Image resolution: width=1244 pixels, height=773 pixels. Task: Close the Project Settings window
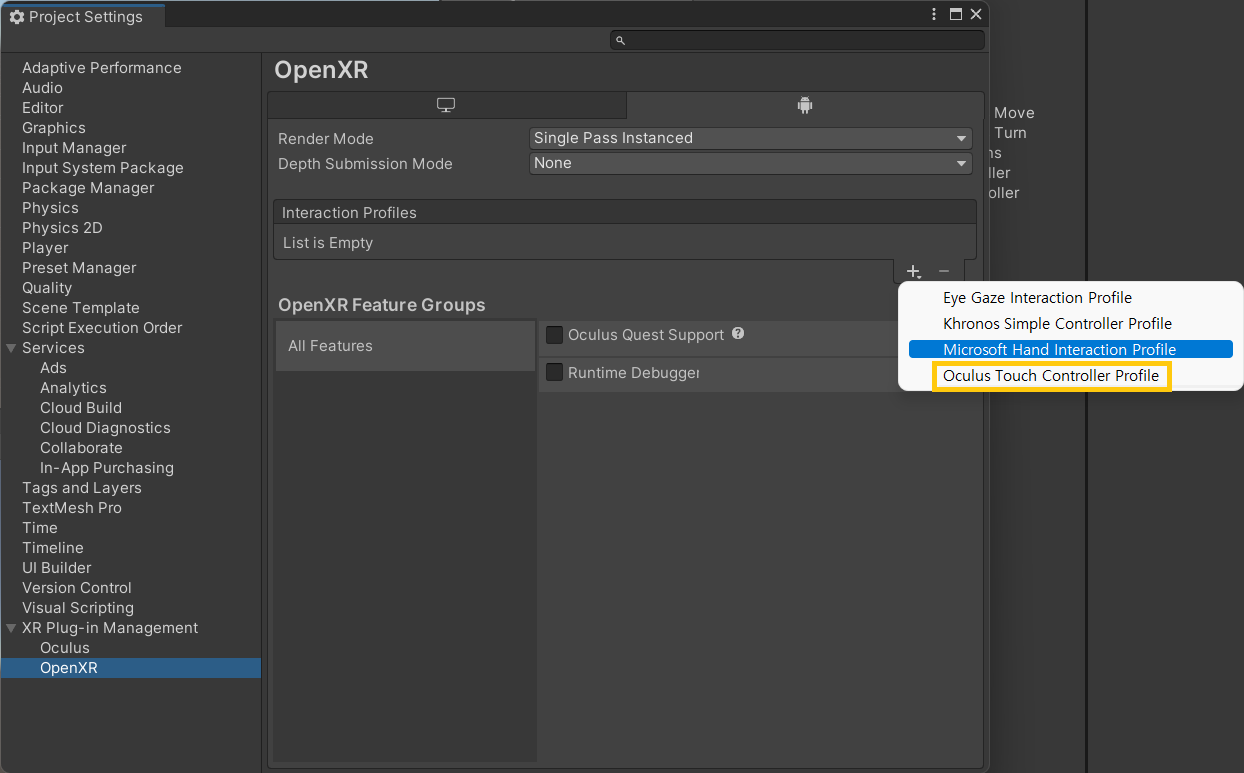point(976,14)
